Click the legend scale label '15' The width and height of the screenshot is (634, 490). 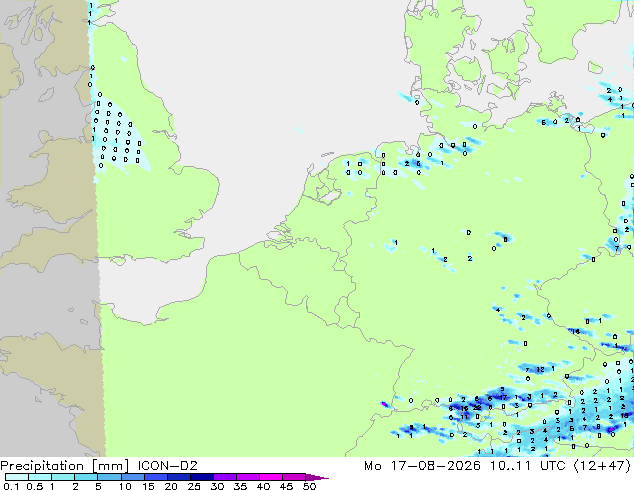(x=148, y=486)
